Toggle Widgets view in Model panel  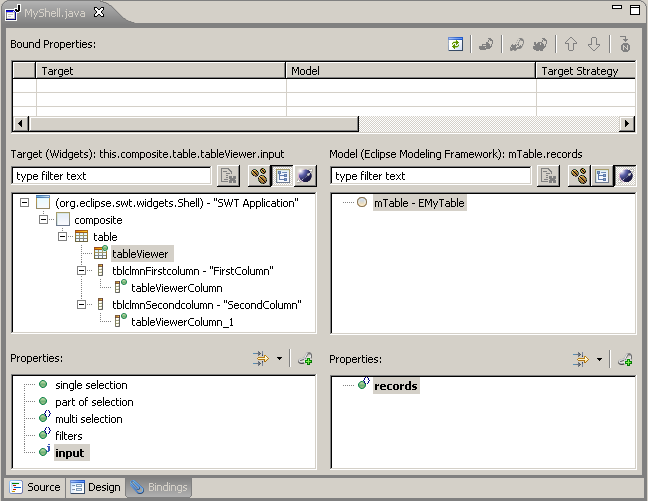tap(602, 176)
